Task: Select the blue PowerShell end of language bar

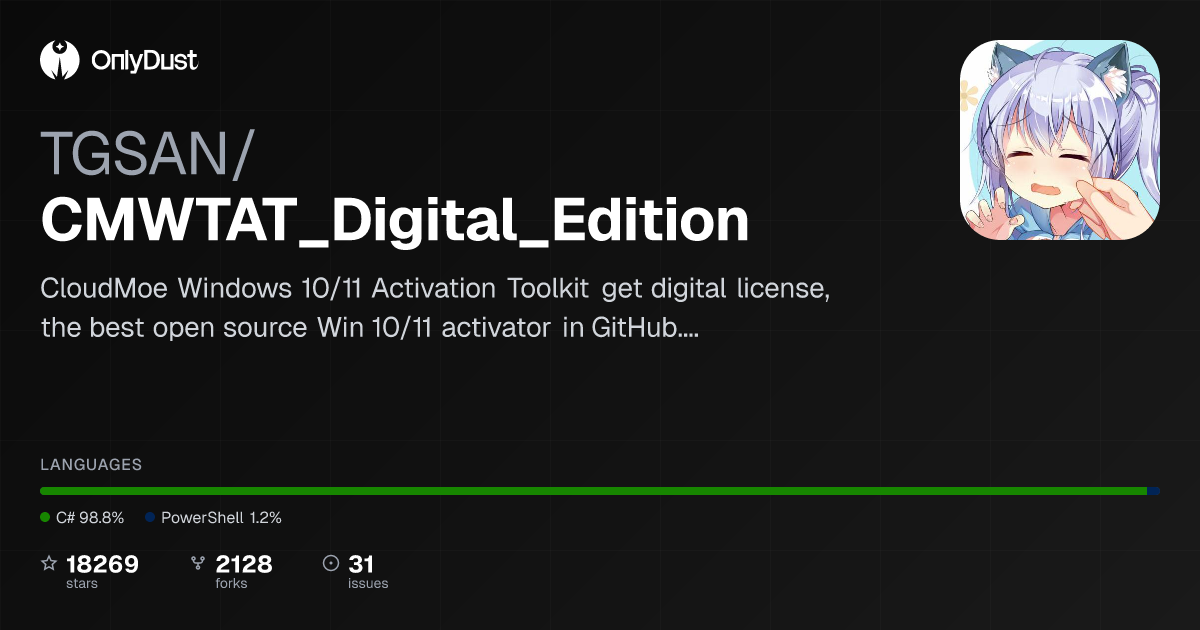Action: [x=1154, y=491]
